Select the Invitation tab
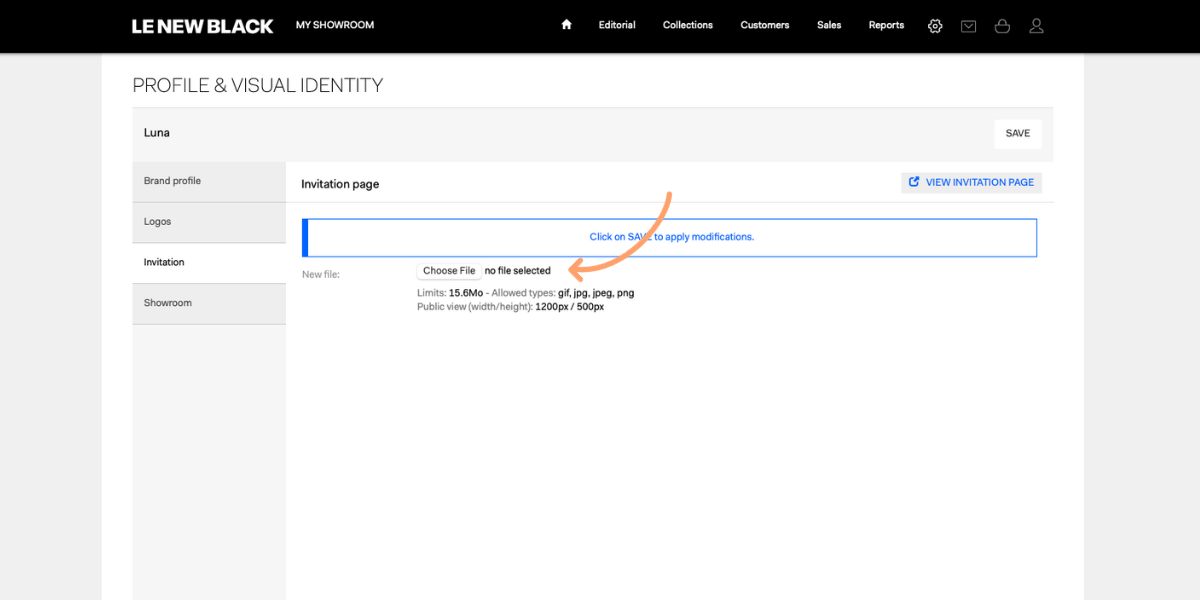1200x600 pixels. coord(209,263)
